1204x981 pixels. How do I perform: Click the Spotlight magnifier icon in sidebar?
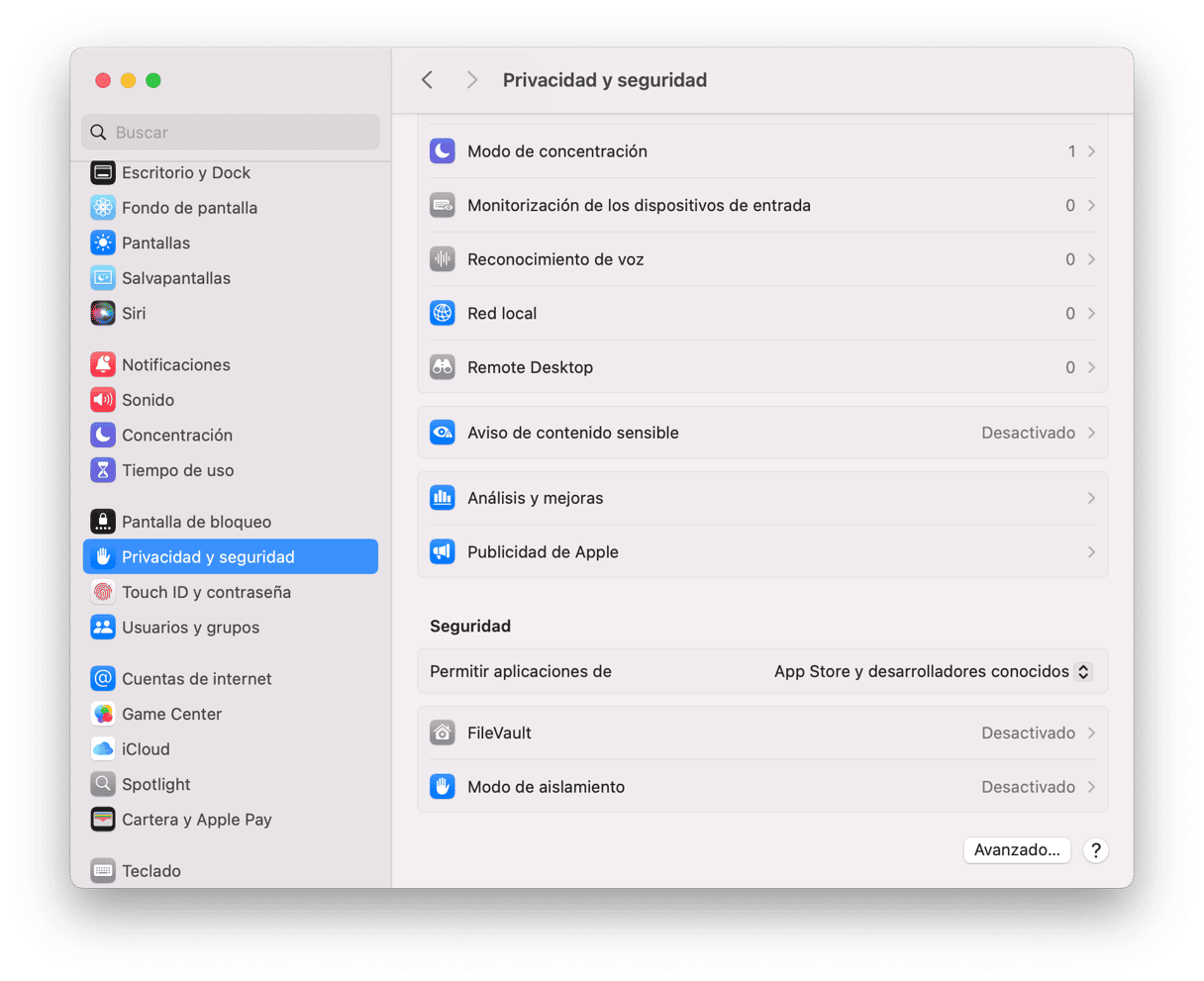[103, 784]
